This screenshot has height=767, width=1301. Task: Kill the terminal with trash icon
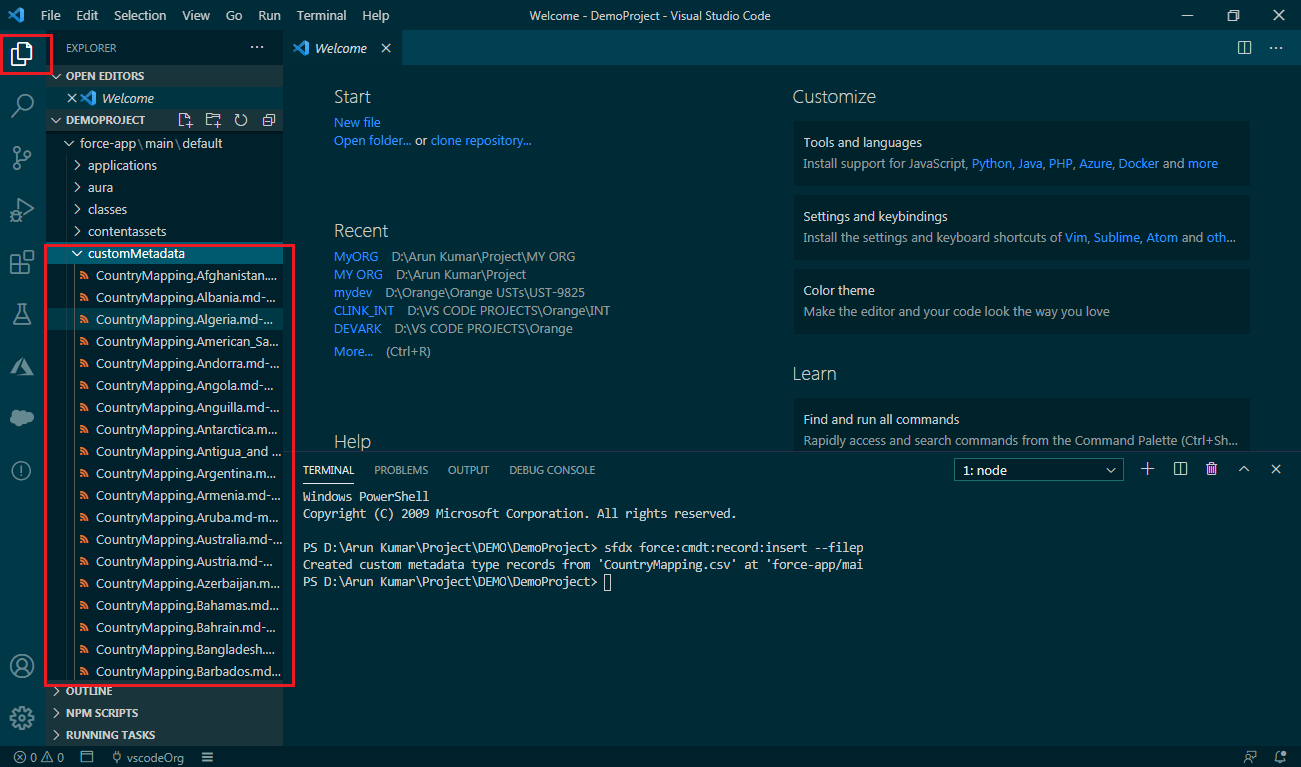tap(1212, 469)
